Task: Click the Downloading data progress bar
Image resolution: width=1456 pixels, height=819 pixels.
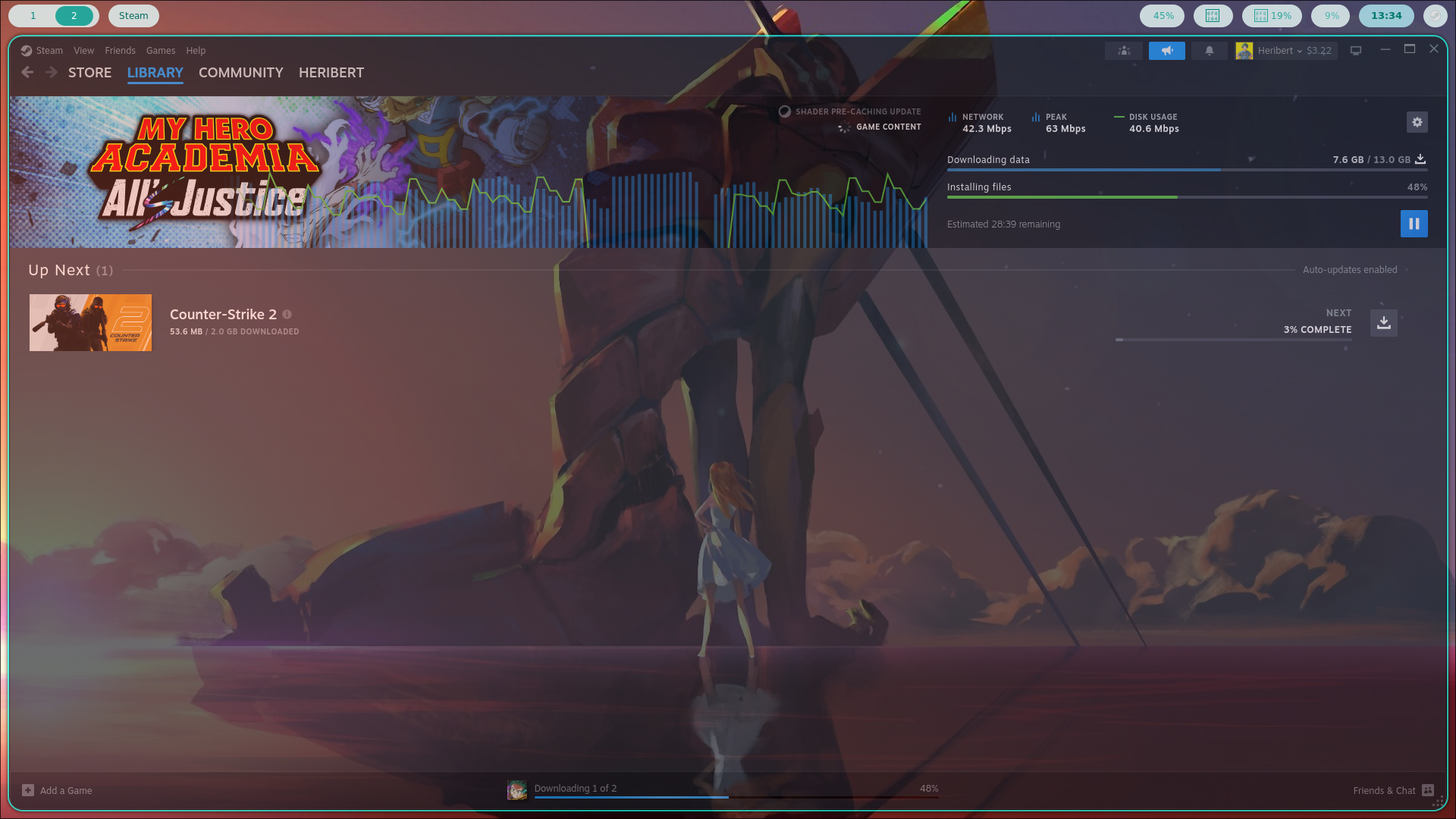Action: [1188, 170]
